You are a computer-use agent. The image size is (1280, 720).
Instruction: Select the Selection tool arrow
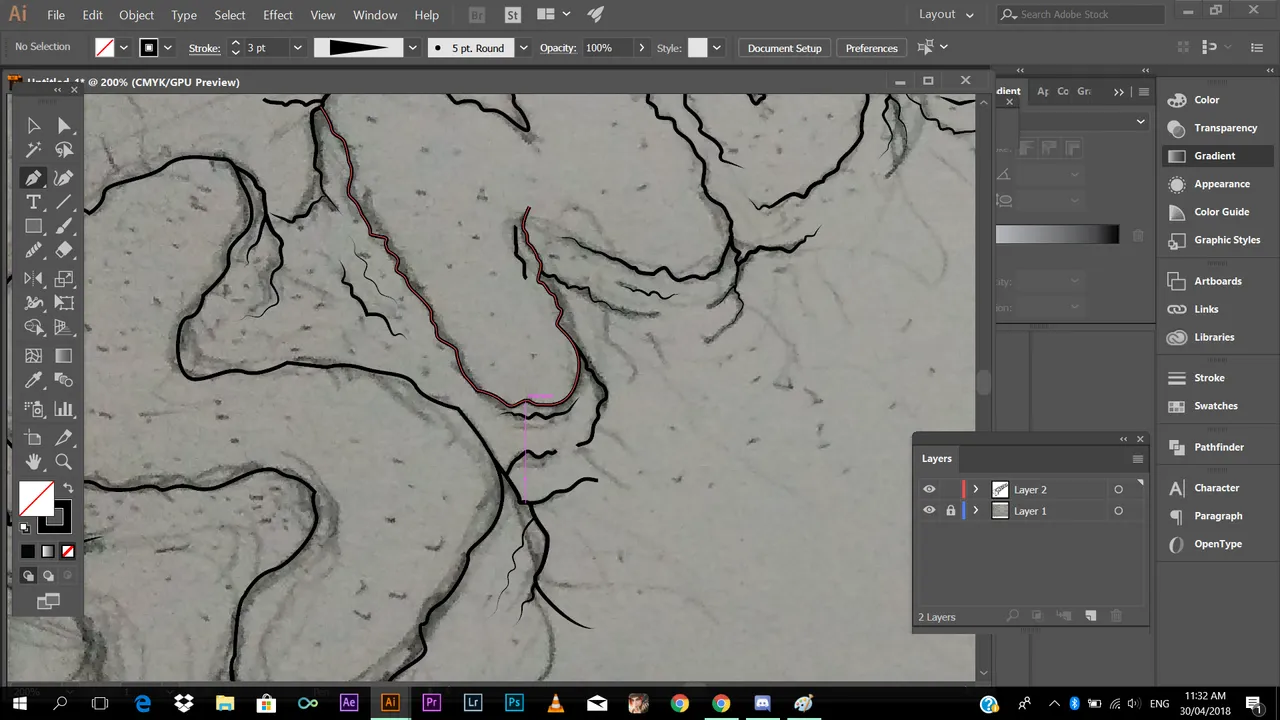pos(33,125)
